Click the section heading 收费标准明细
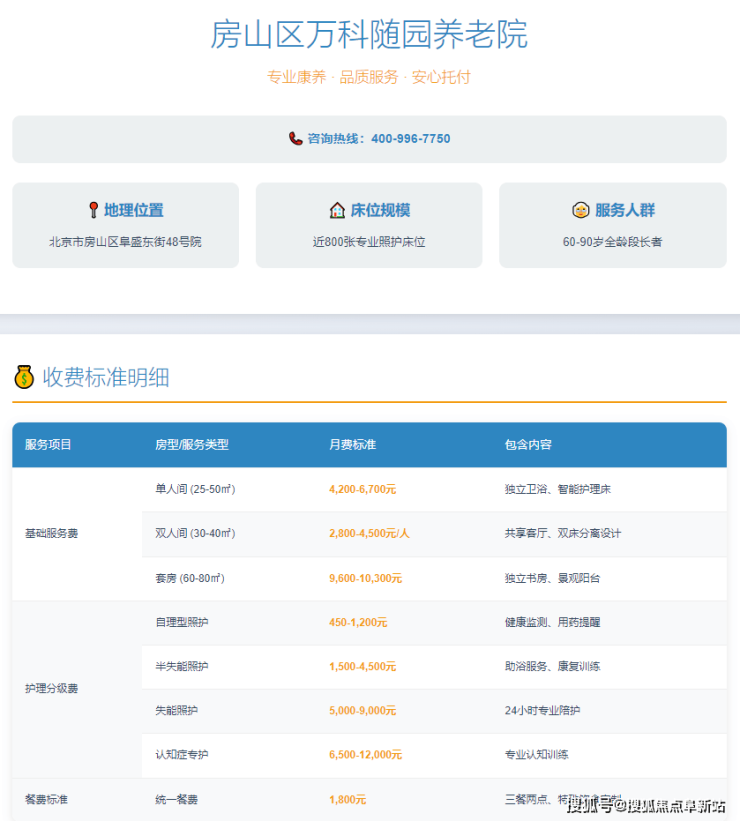740x821 pixels. pyautogui.click(x=106, y=377)
